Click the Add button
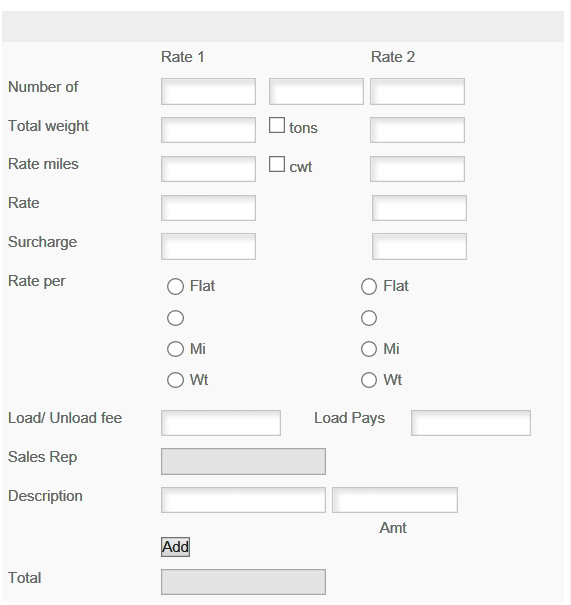 coord(176,547)
